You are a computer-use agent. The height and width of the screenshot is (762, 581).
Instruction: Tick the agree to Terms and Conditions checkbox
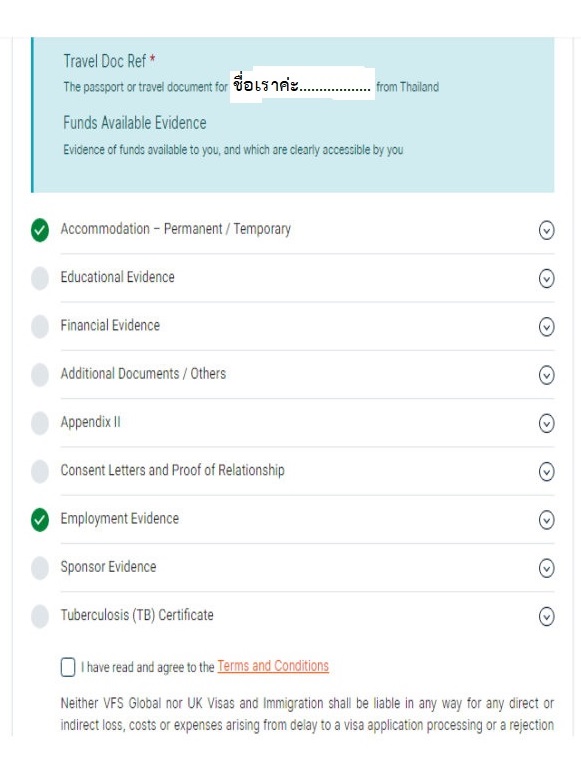point(68,667)
